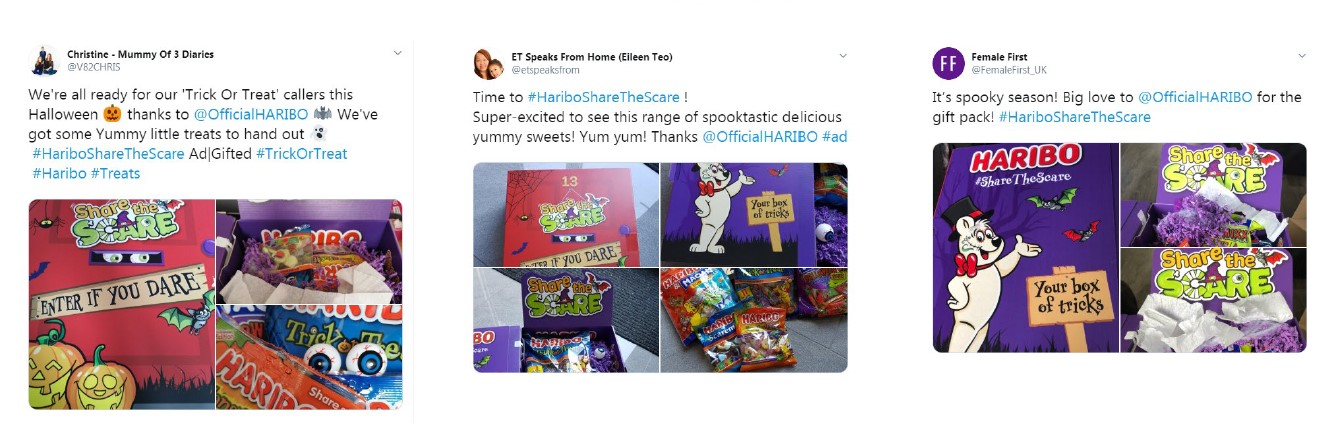Screen dimensions: 1340x444
Task: Click #HariboShareTheScare in ET Speaks tweet
Action: coord(603,97)
